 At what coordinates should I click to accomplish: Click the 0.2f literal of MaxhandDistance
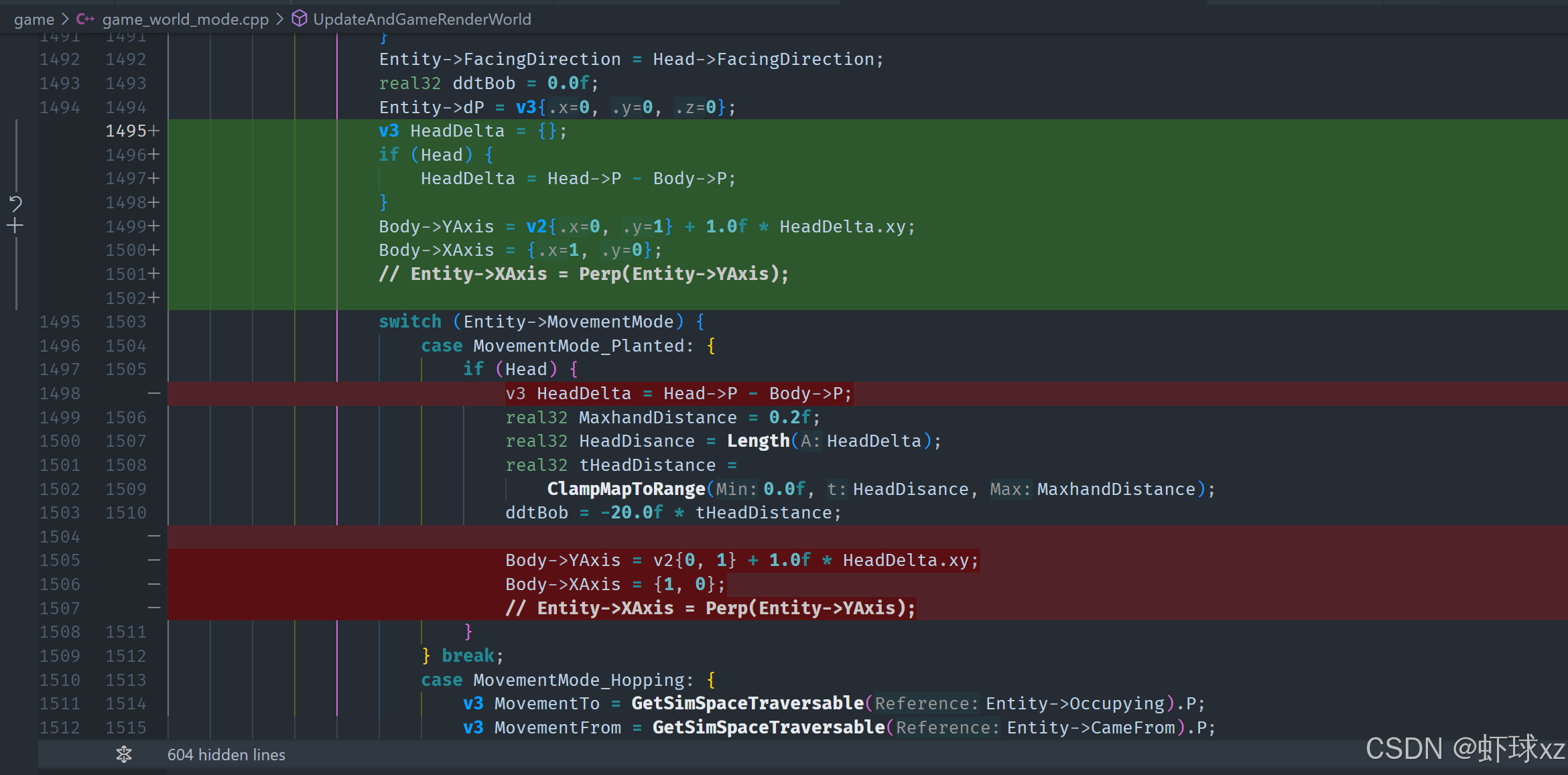coord(789,417)
